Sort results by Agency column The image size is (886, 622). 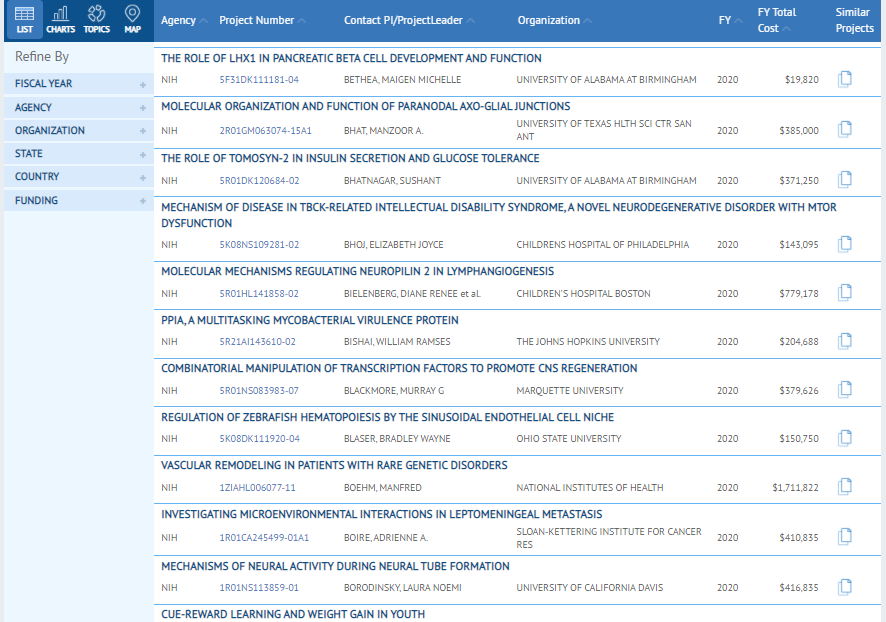pos(184,20)
